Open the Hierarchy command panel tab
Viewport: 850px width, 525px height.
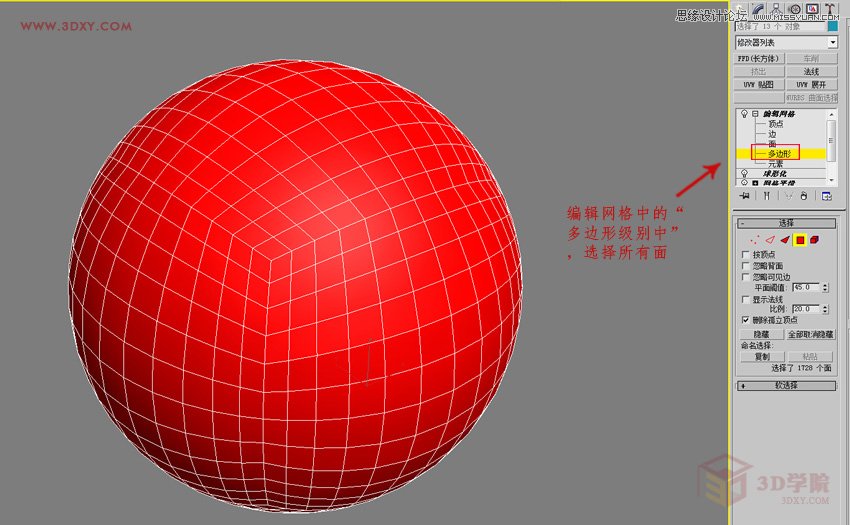[777, 8]
